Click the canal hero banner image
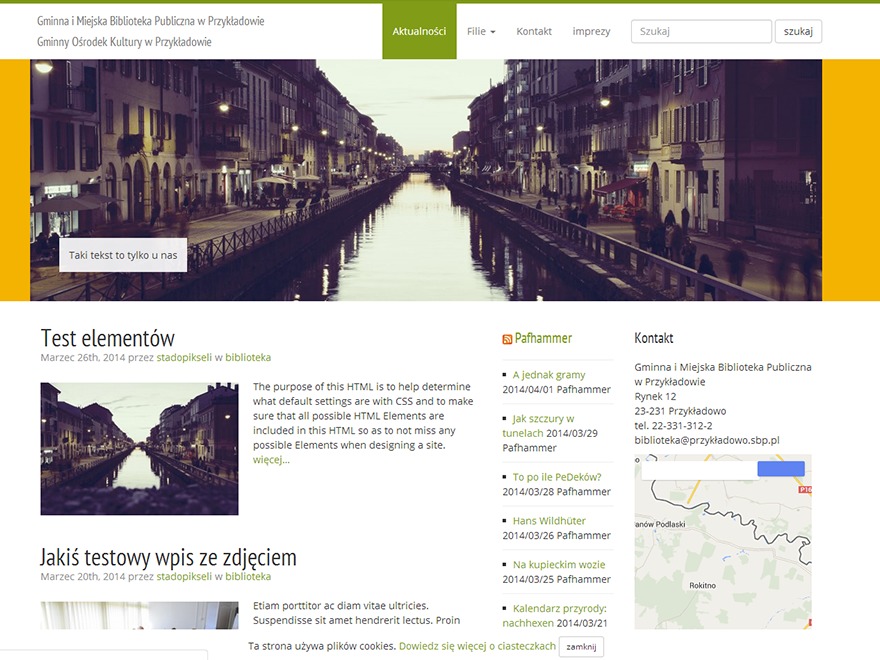 pos(426,180)
